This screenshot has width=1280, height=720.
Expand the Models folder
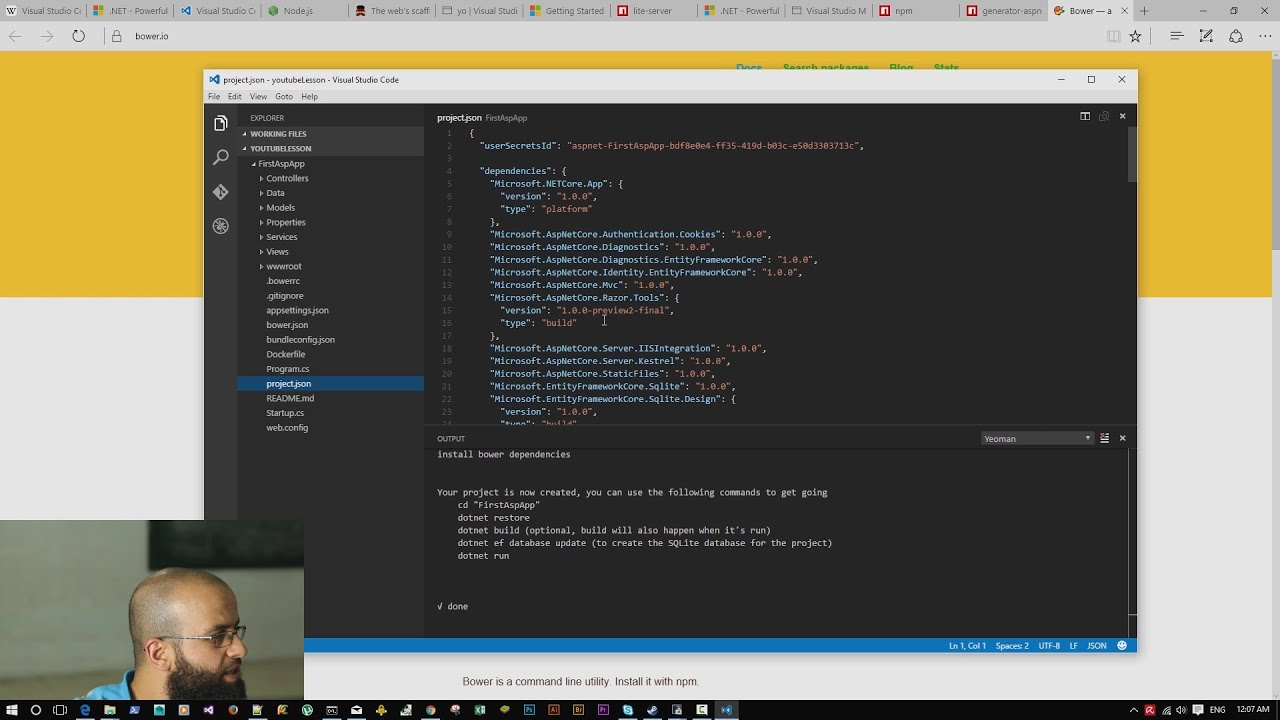(330, 208)
